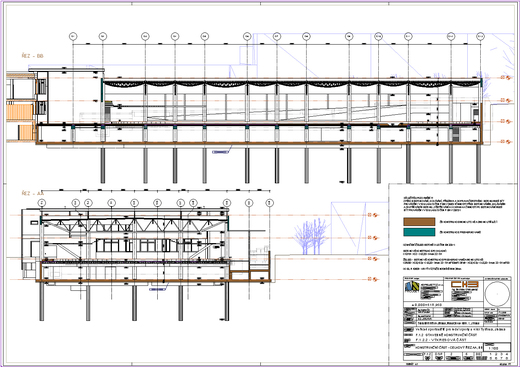Select the blue callout tag below section BB slab

point(221,152)
